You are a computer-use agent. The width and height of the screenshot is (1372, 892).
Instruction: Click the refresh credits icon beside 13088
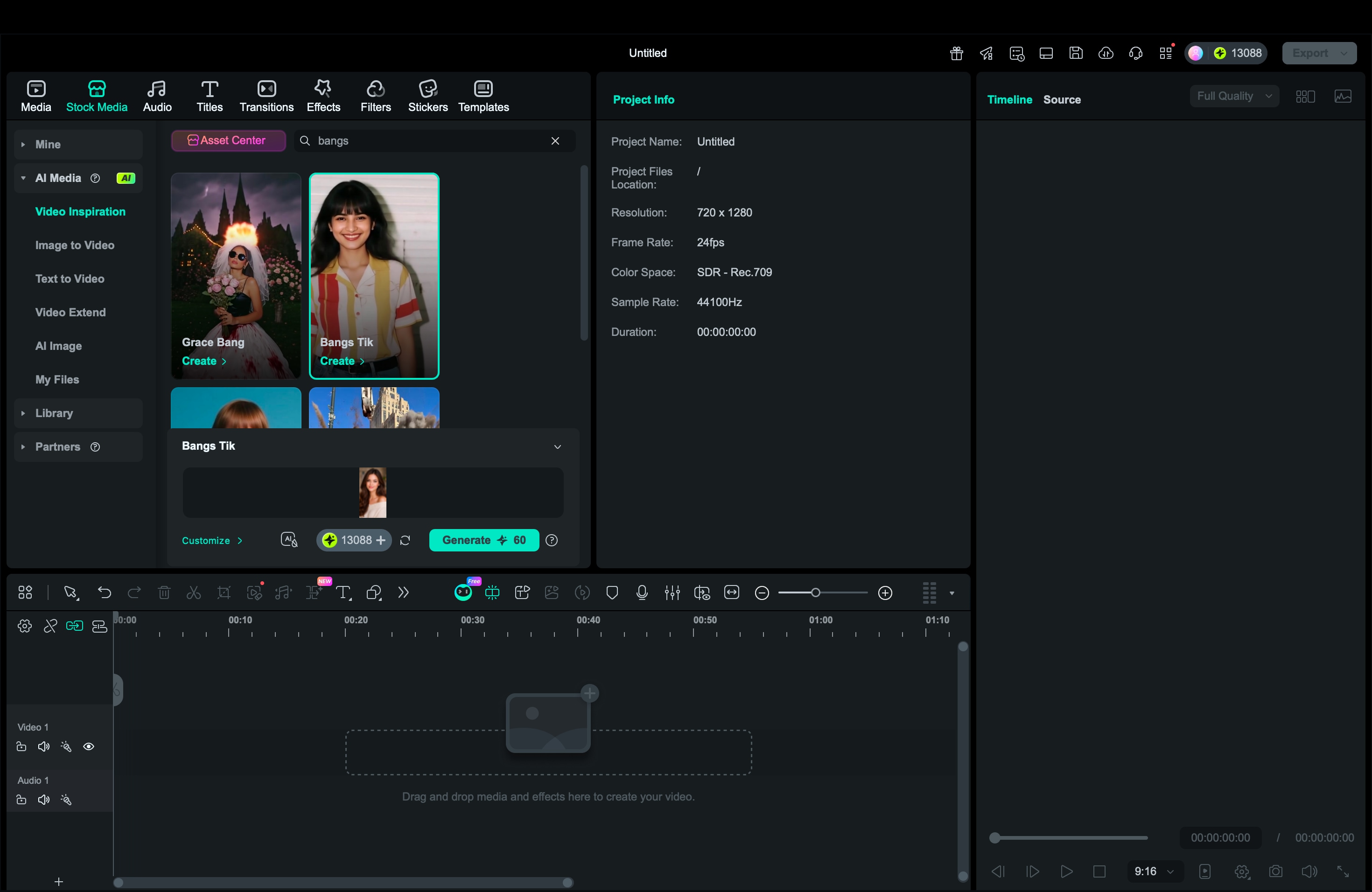tap(405, 540)
